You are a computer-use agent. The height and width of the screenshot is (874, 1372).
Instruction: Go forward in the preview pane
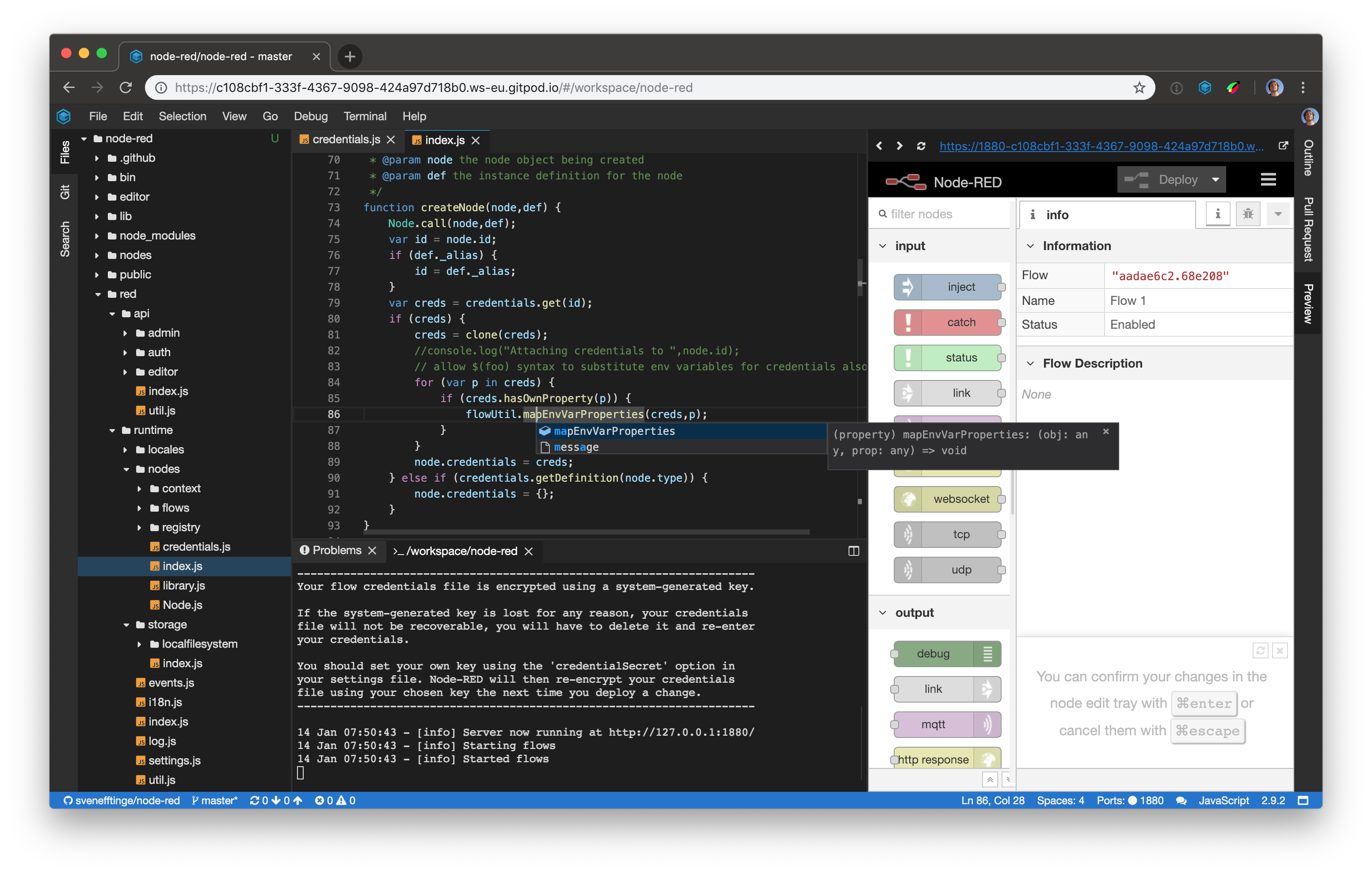[x=899, y=146]
